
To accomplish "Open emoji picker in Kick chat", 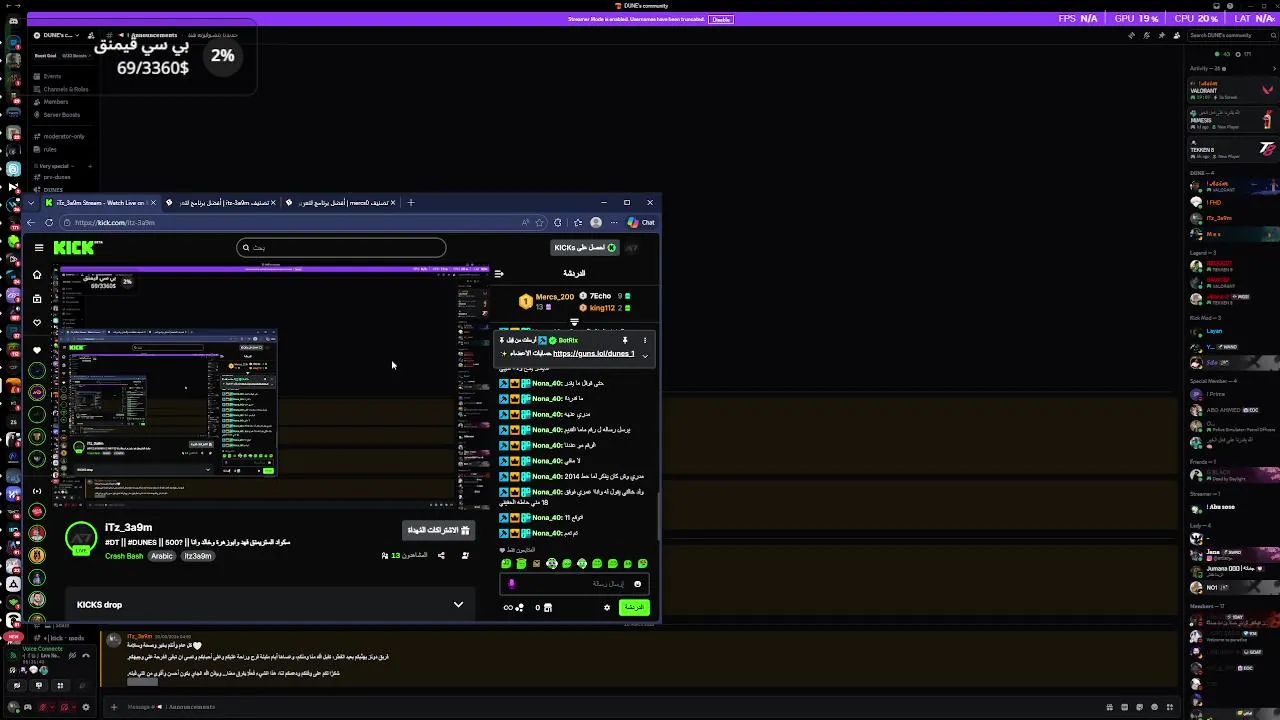I will (x=637, y=584).
